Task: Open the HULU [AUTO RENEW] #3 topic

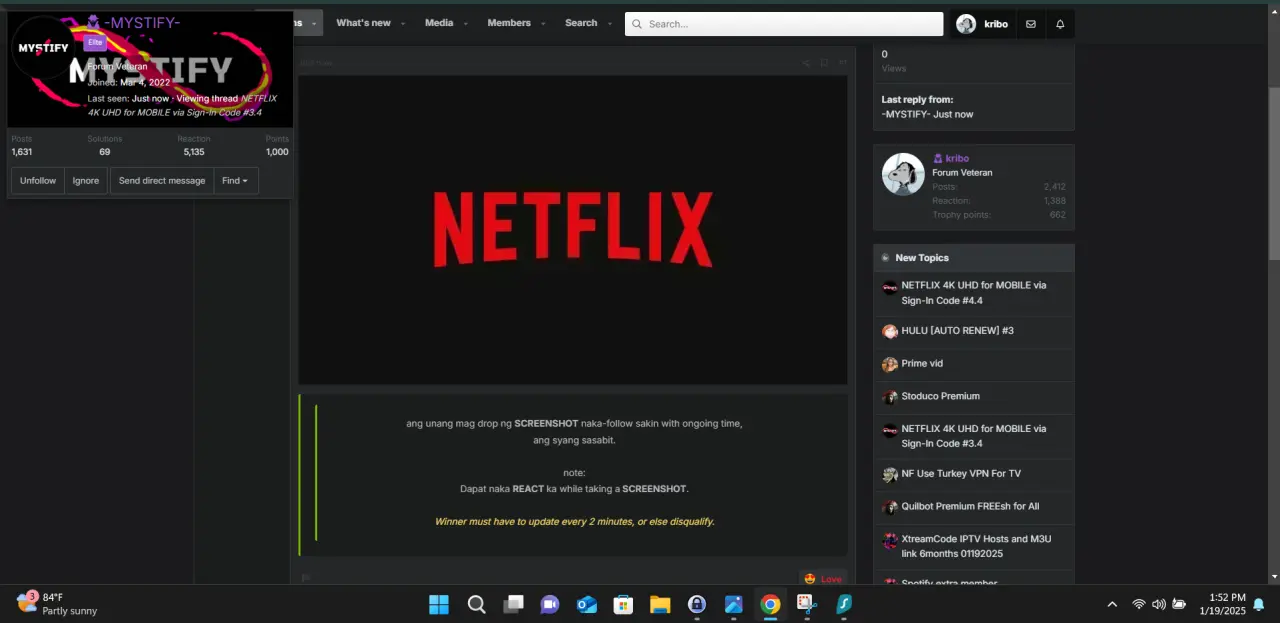Action: tap(957, 331)
